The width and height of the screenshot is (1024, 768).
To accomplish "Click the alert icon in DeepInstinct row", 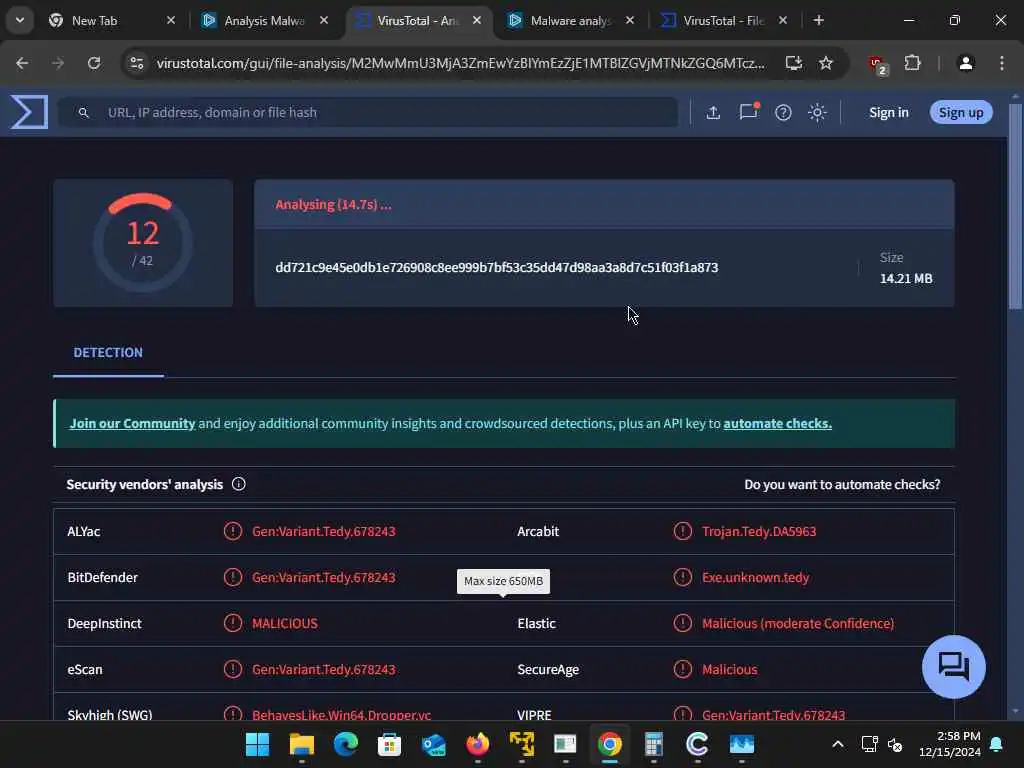I will 232,623.
